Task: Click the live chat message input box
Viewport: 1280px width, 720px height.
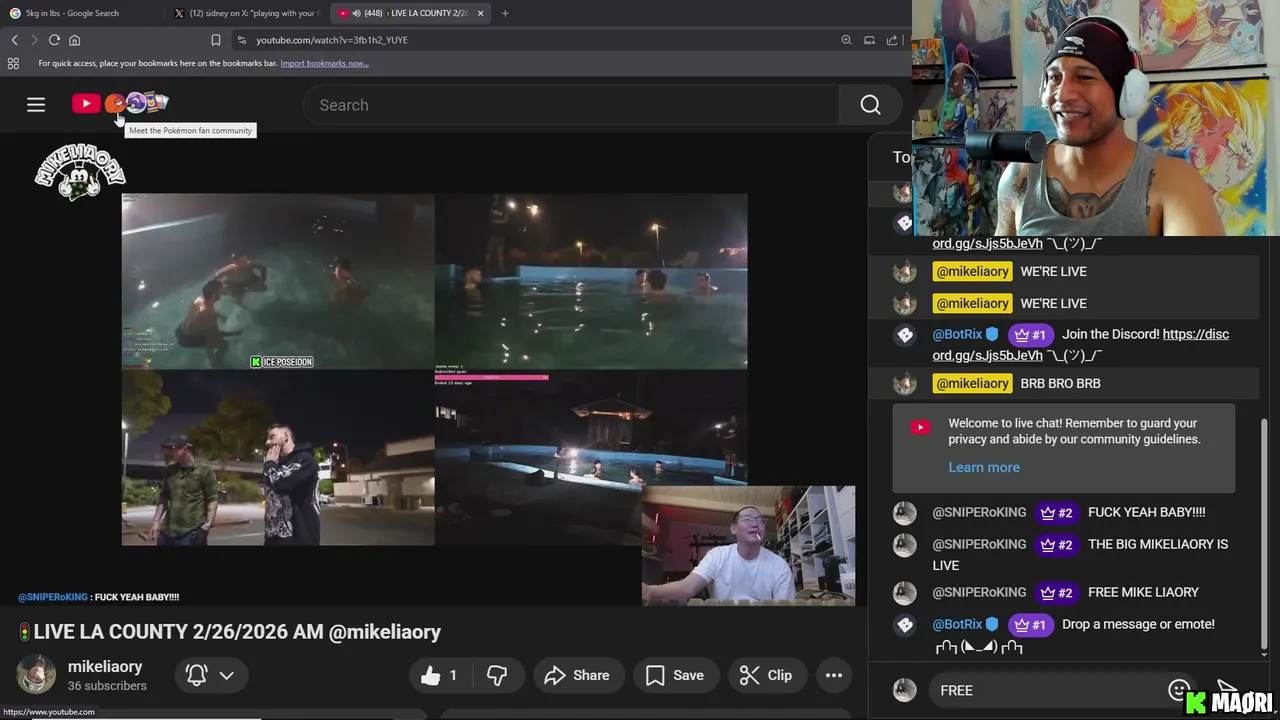Action: point(1045,690)
